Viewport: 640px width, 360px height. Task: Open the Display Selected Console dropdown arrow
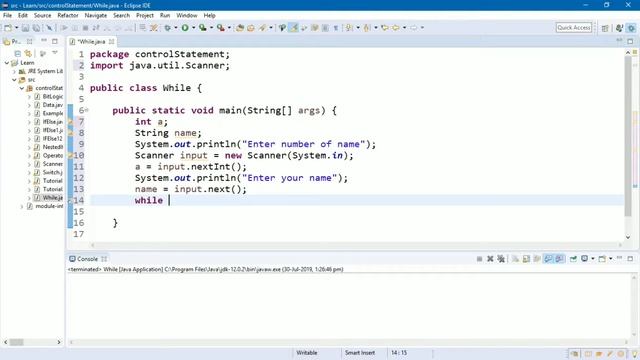tap(593, 259)
